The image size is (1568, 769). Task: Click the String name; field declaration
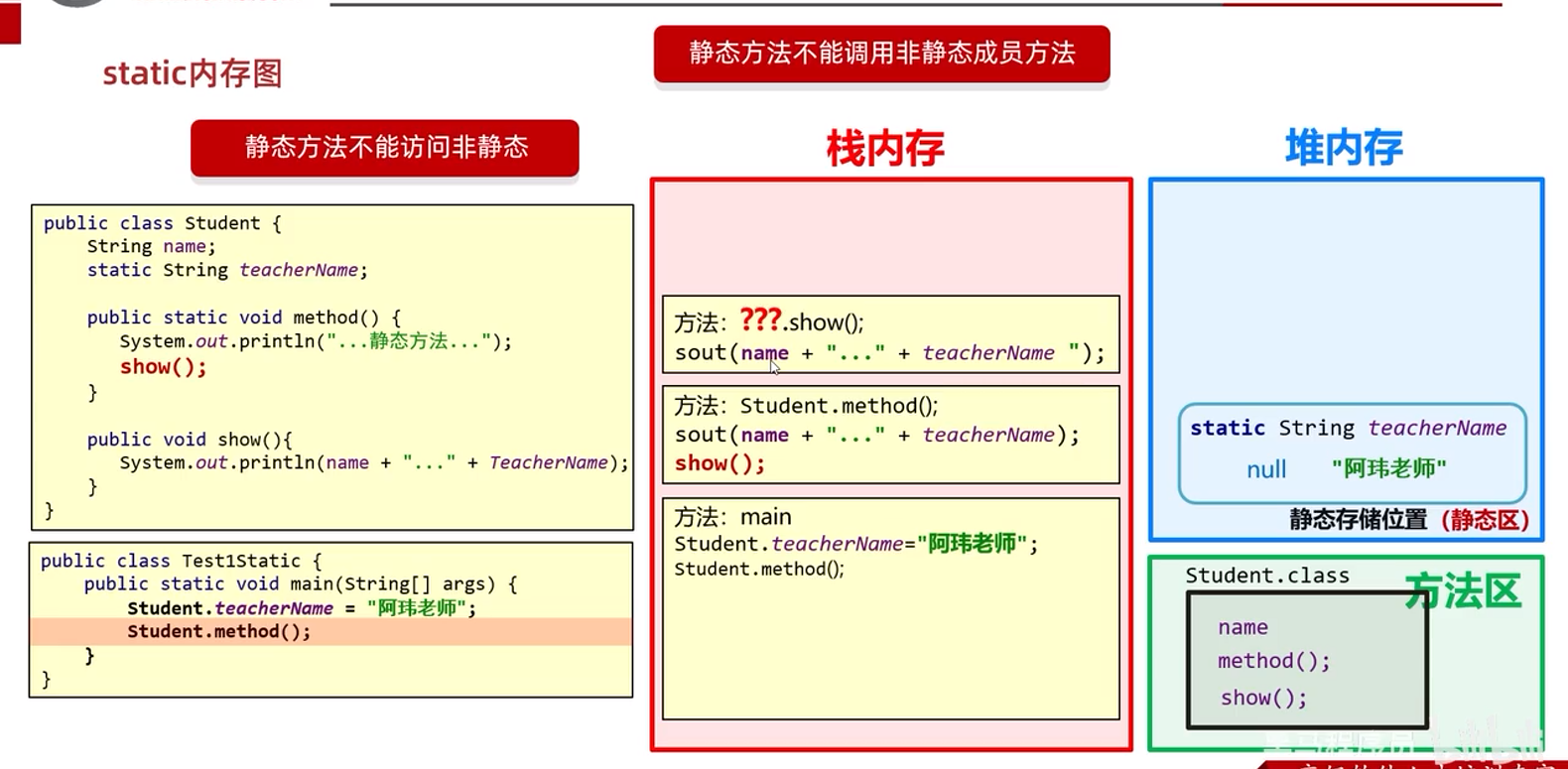click(x=151, y=246)
